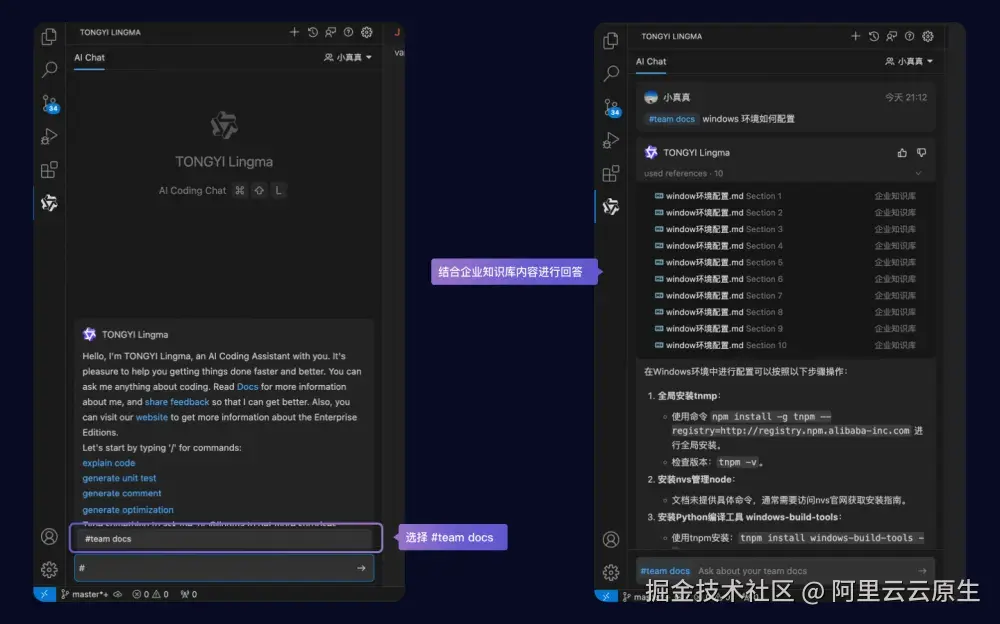Select TONGYI Lingma icon in right window sidebar
The width and height of the screenshot is (1000, 624).
(611, 207)
